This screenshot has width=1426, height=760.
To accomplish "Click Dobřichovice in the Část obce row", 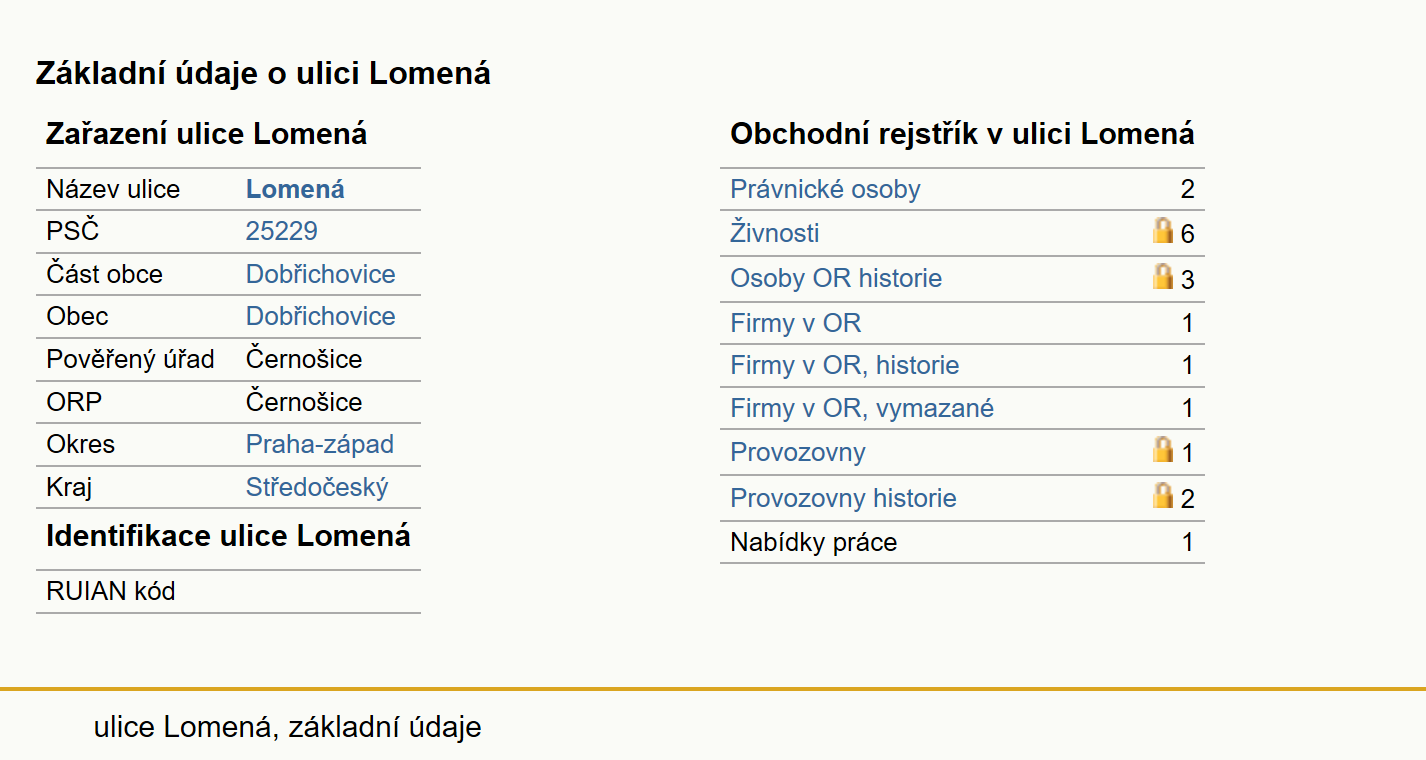I will [x=320, y=274].
